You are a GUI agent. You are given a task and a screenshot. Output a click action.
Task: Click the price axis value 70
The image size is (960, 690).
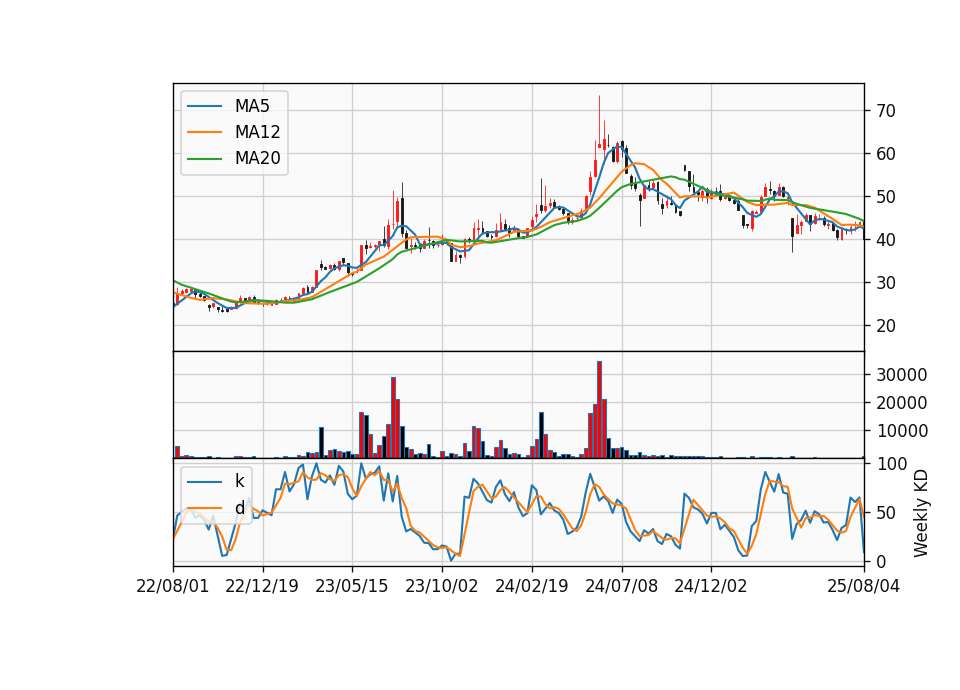click(x=885, y=111)
